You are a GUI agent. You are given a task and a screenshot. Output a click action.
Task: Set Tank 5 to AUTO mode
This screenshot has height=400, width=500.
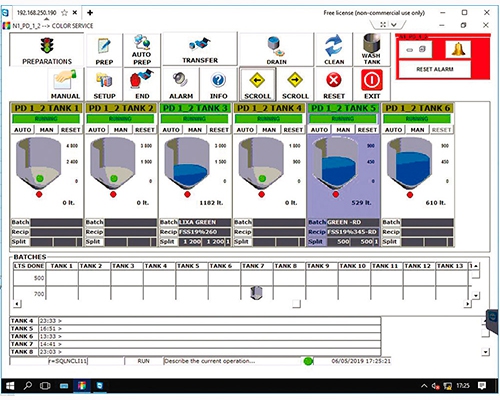click(x=319, y=130)
